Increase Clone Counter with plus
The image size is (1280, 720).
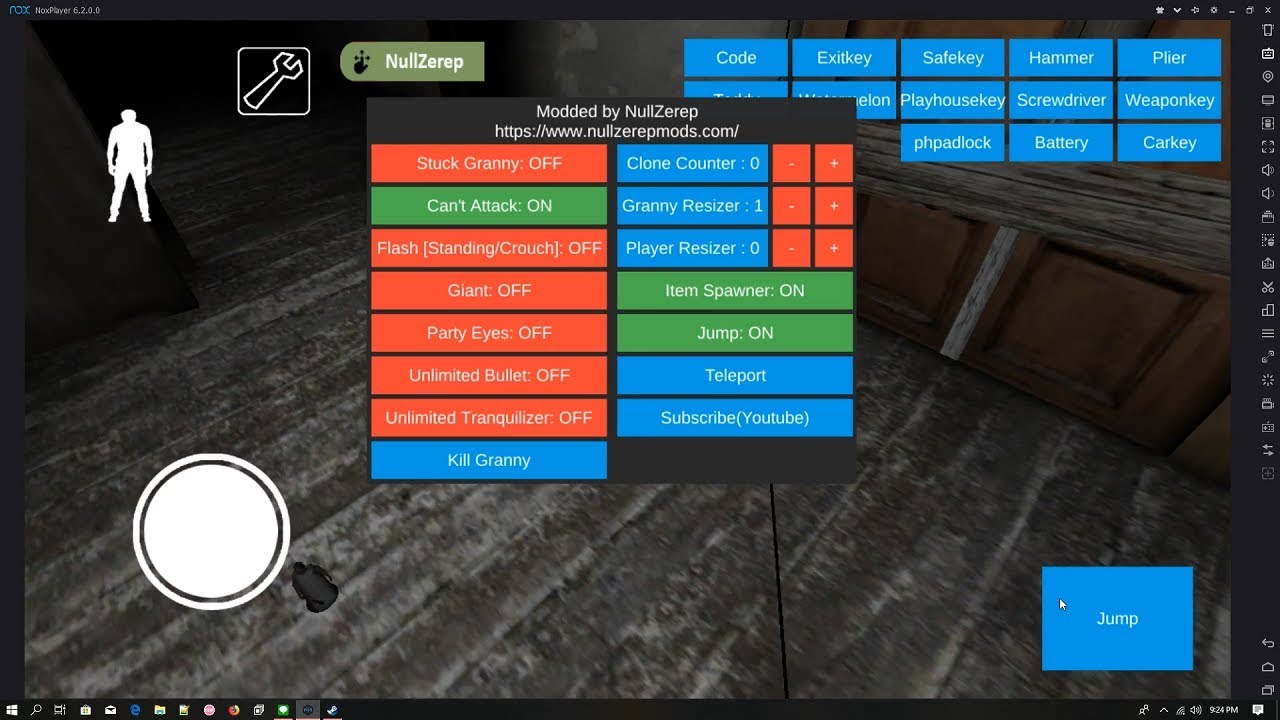tap(834, 163)
